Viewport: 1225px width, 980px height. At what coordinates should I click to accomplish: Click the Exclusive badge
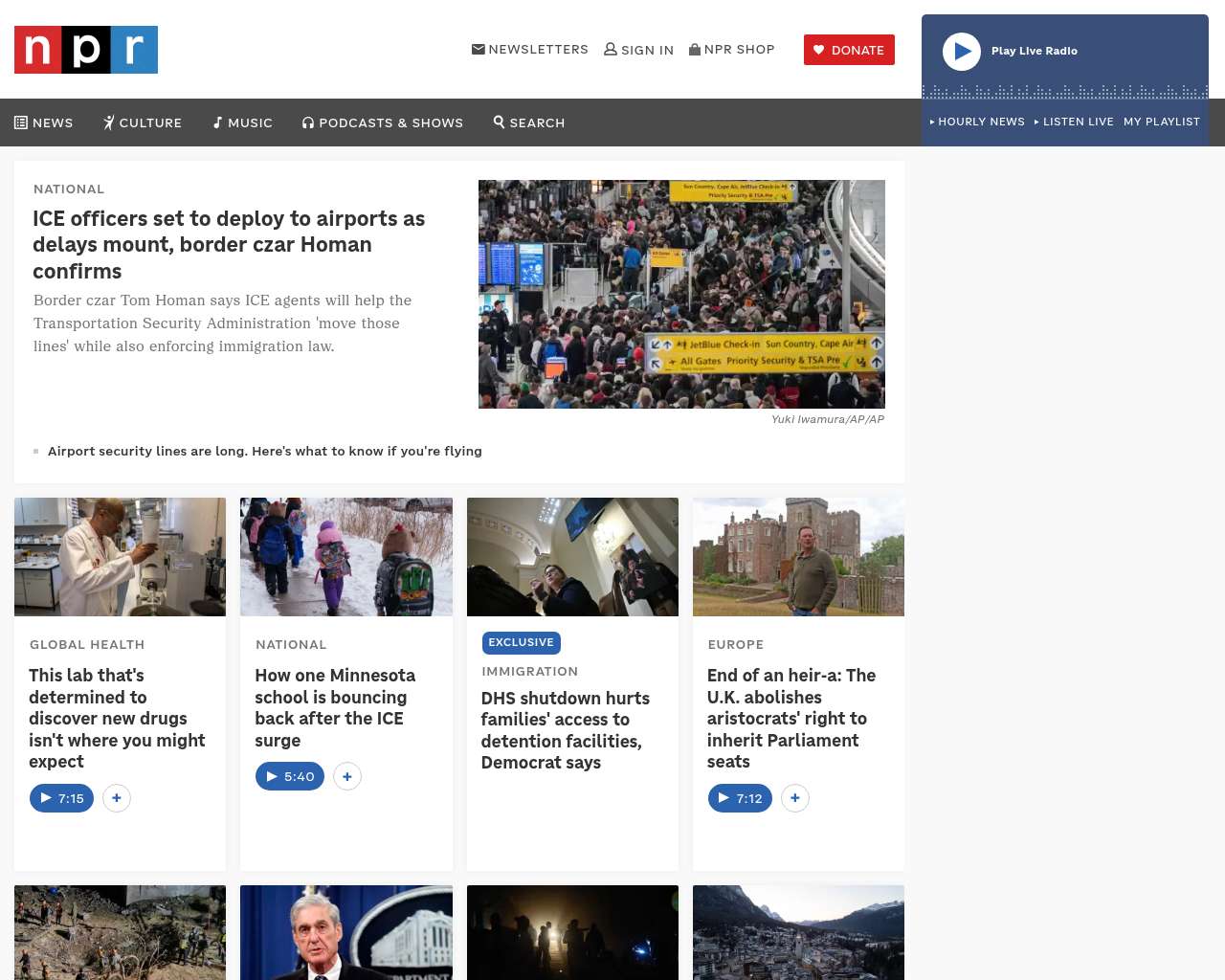522,642
